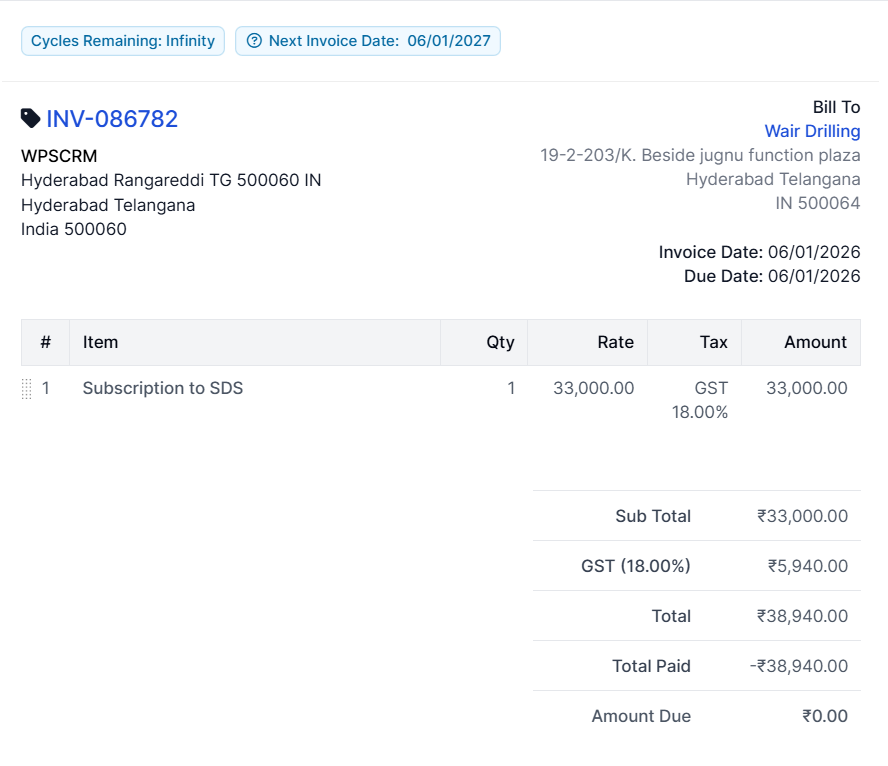The height and width of the screenshot is (766, 888).
Task: Click the Total Paid value -₹38,940.00
Action: click(798, 666)
